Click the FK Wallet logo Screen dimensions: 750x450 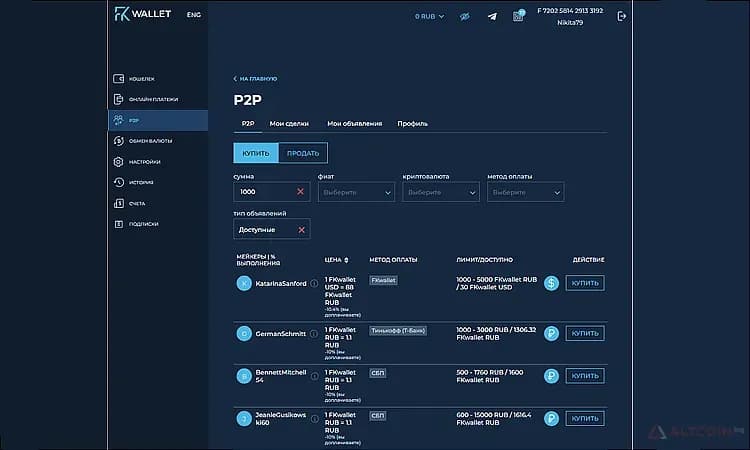point(143,14)
